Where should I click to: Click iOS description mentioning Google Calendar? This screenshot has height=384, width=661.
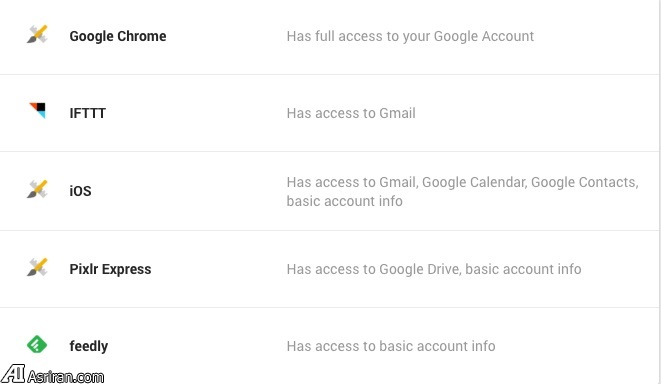tap(462, 182)
